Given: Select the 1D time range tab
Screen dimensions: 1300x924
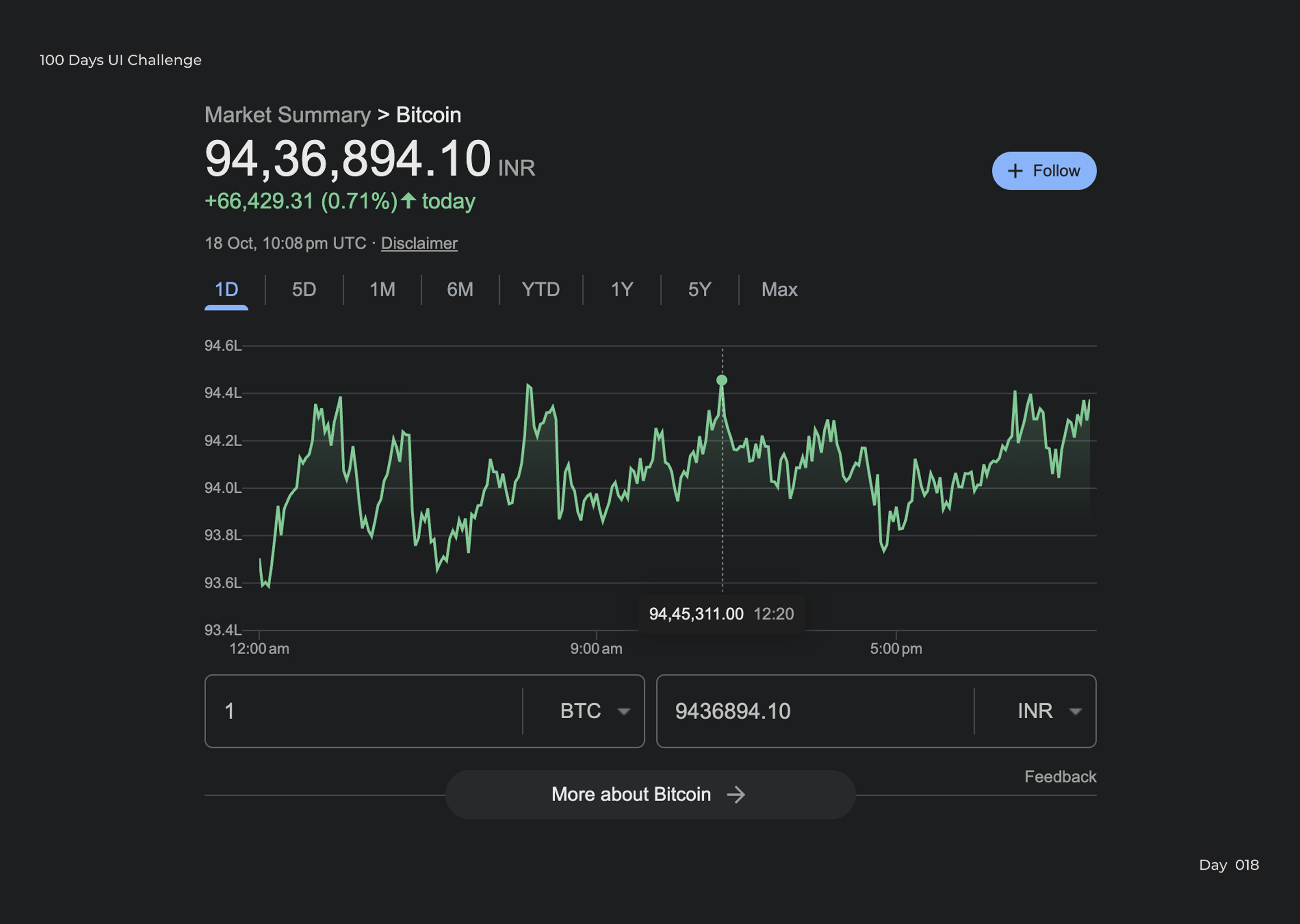Looking at the screenshot, I should click(x=226, y=290).
